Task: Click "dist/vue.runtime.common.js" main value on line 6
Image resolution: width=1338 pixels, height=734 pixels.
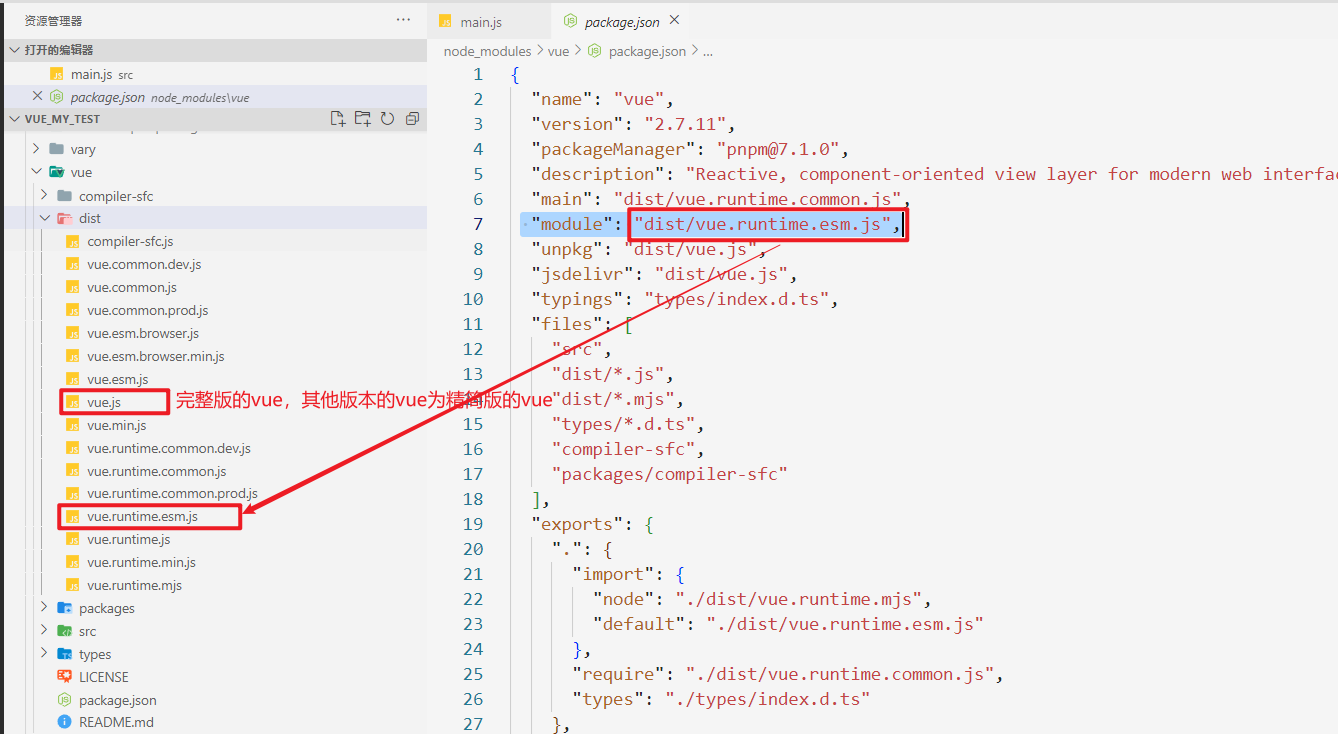Action: (756, 199)
